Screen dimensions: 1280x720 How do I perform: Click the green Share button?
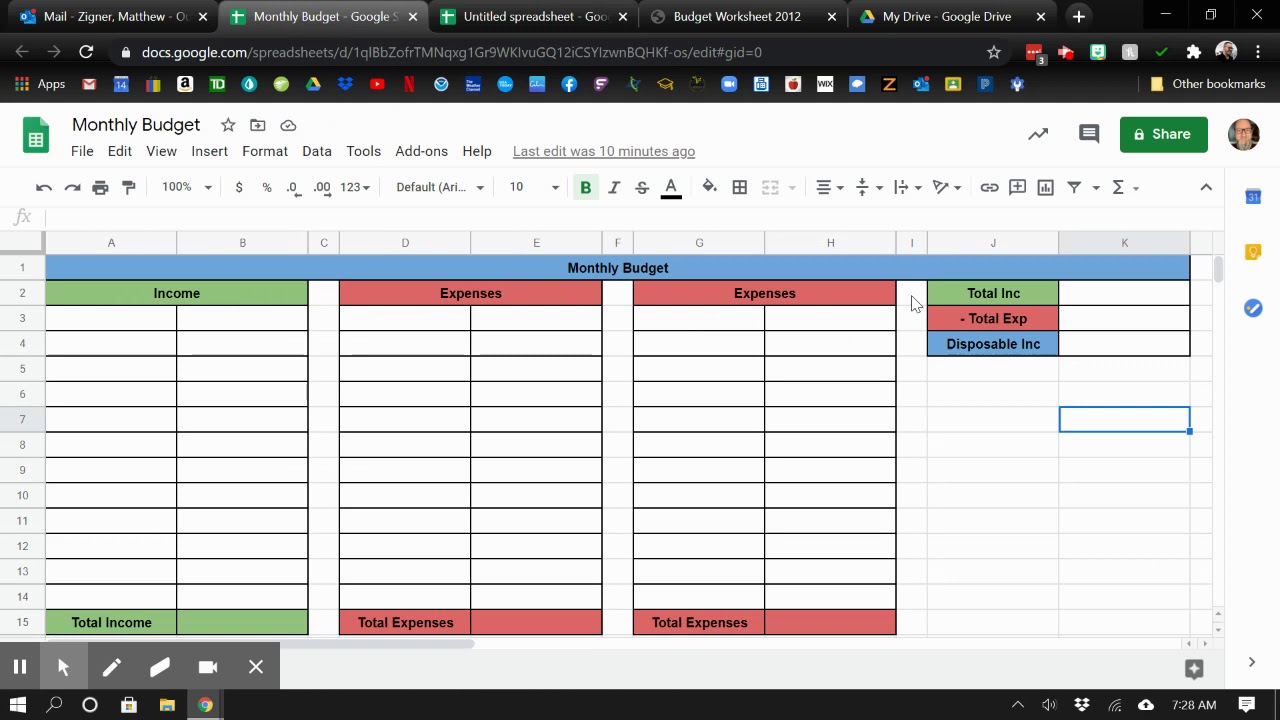[x=1164, y=134]
